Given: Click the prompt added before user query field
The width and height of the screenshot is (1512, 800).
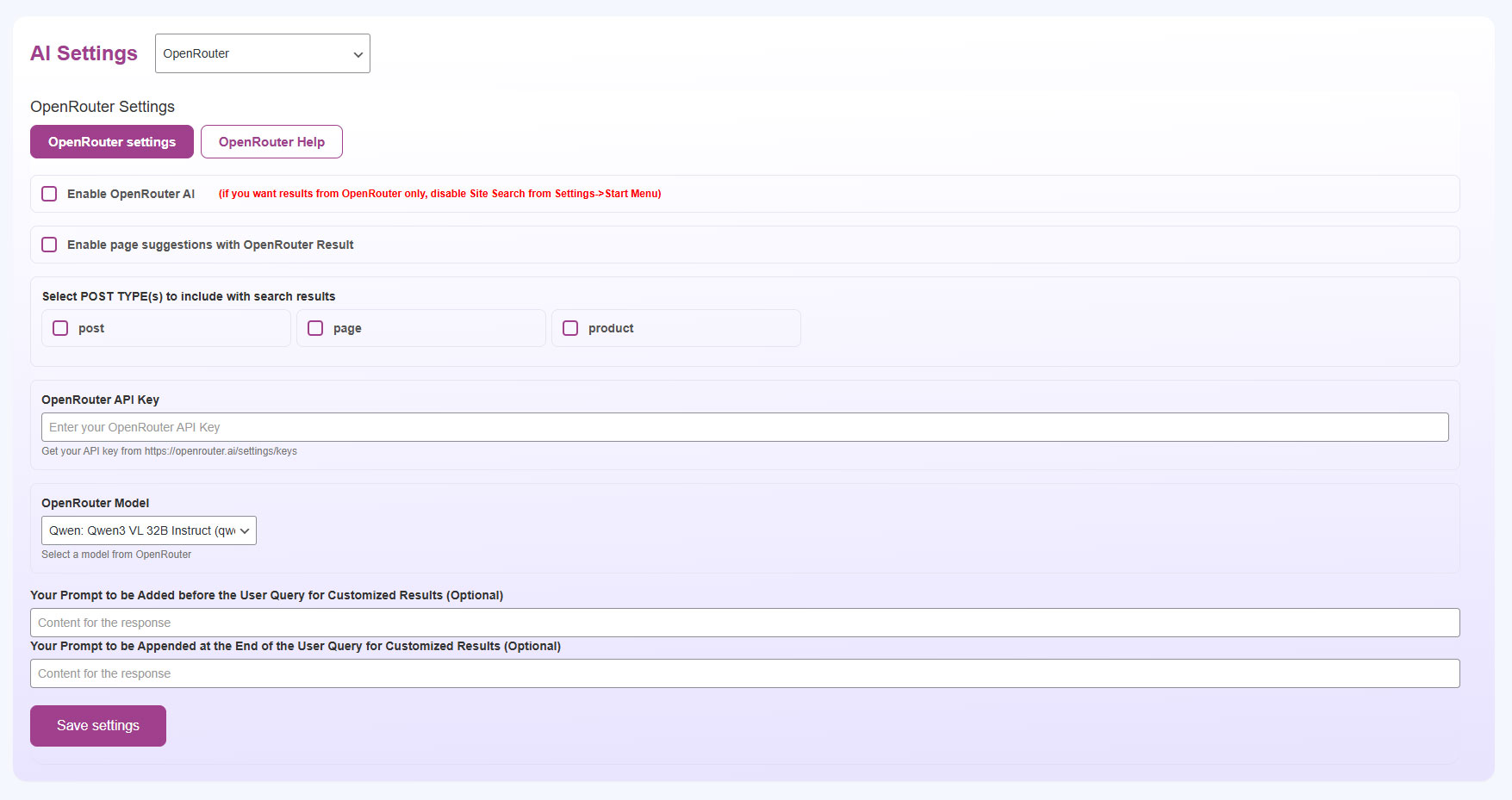Looking at the screenshot, I should point(744,623).
